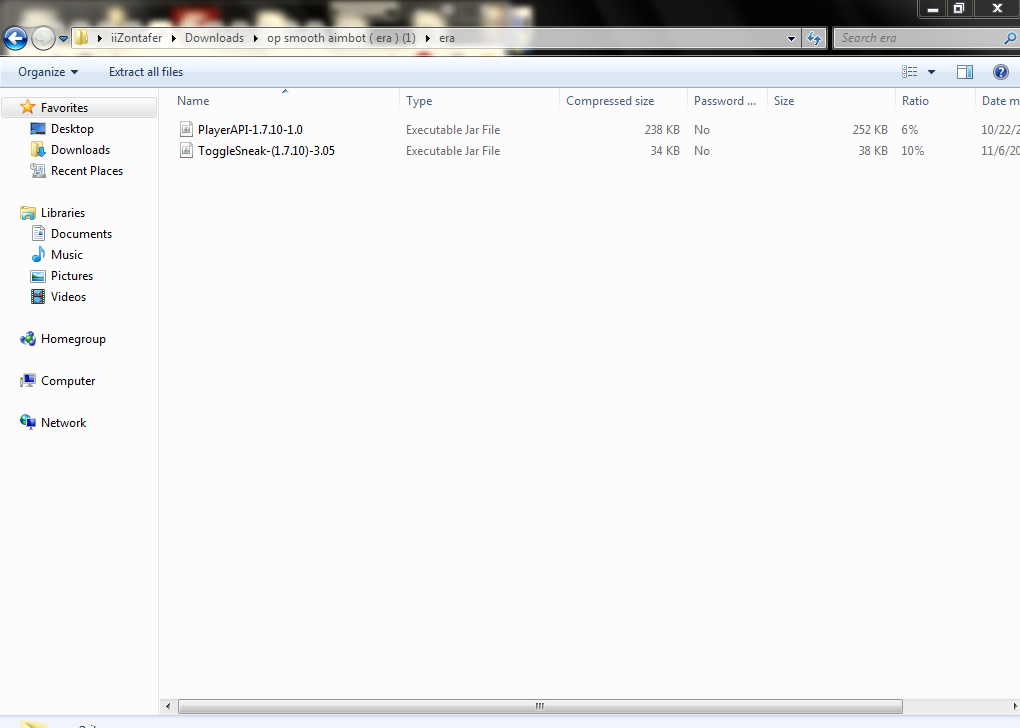Click the Pictures library icon
The width and height of the screenshot is (1020, 728).
pos(38,276)
